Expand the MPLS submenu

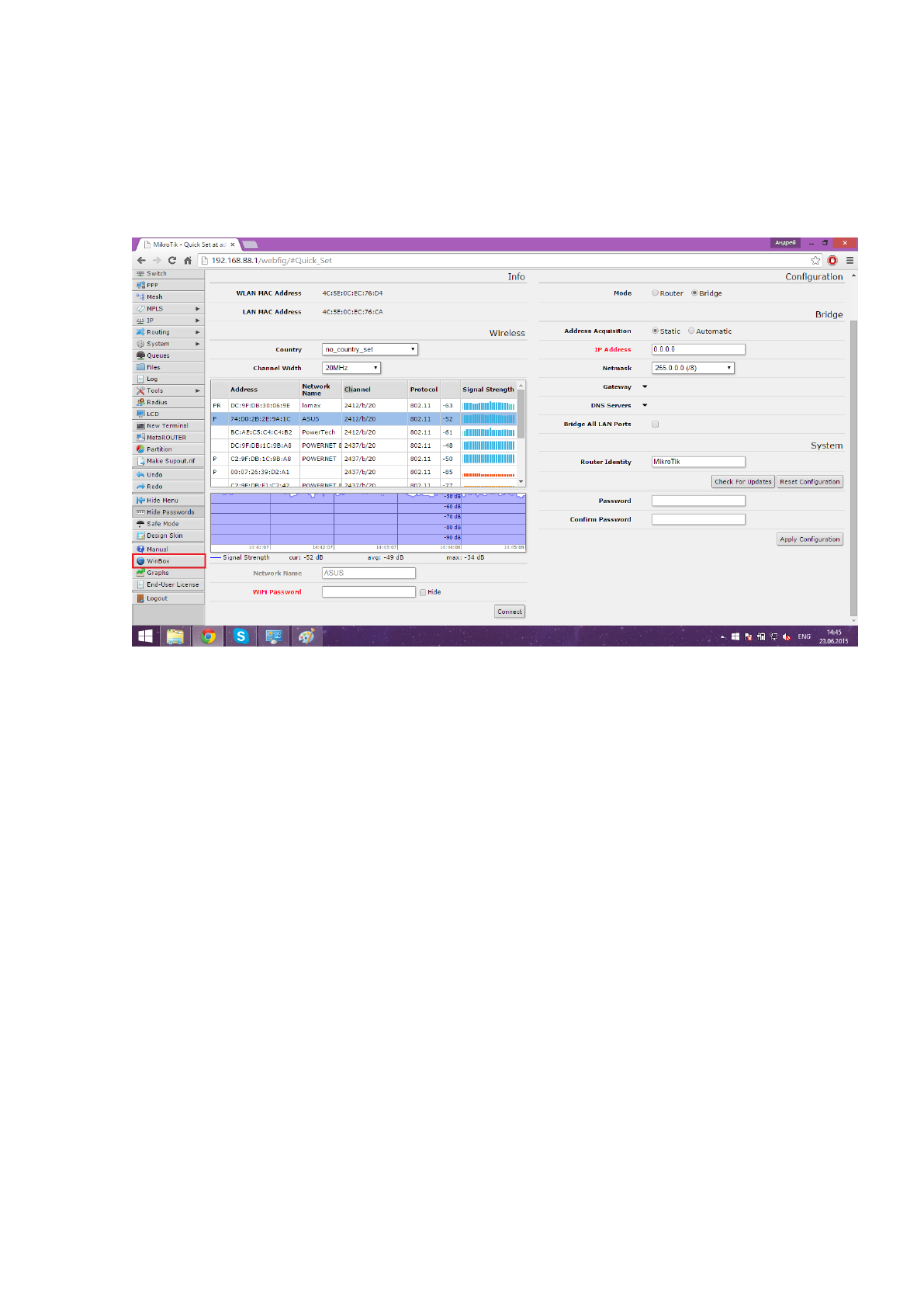tap(168, 308)
